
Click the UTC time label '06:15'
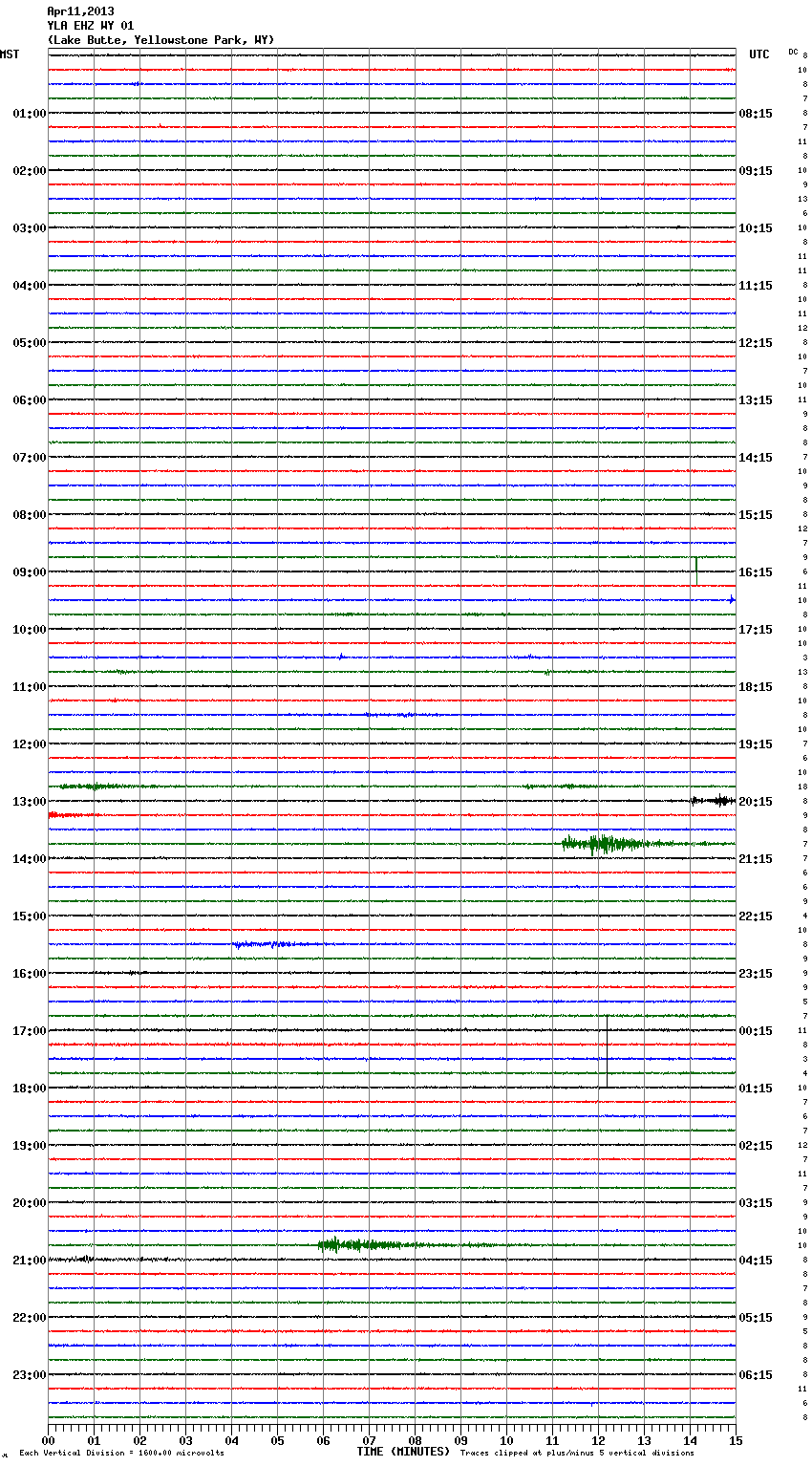point(756,1375)
